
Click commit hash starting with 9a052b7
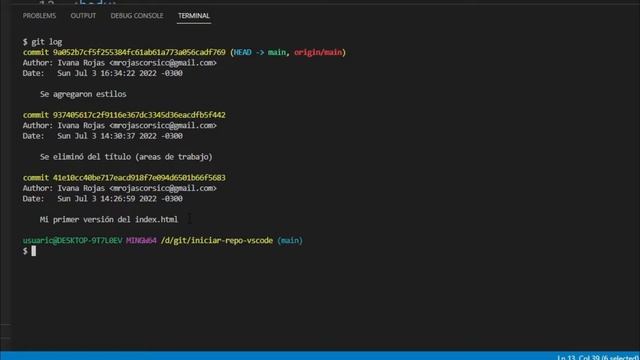click(139, 52)
